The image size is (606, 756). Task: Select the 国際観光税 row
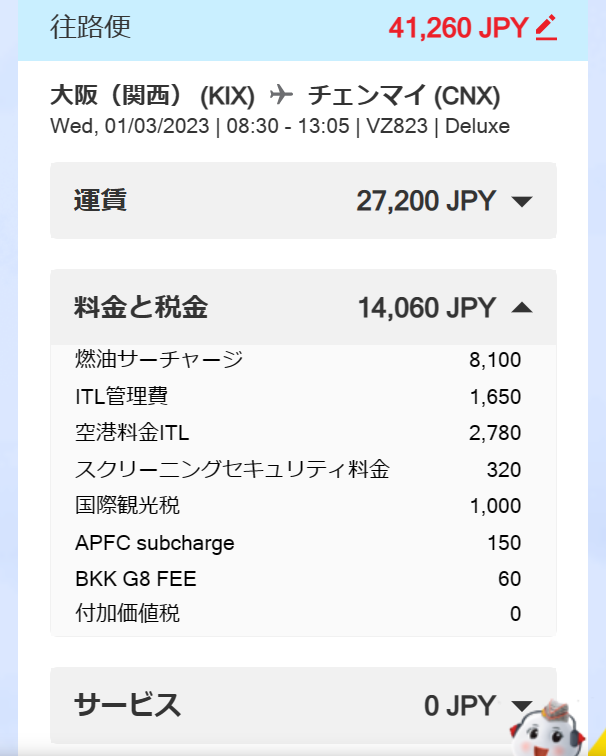(128, 506)
